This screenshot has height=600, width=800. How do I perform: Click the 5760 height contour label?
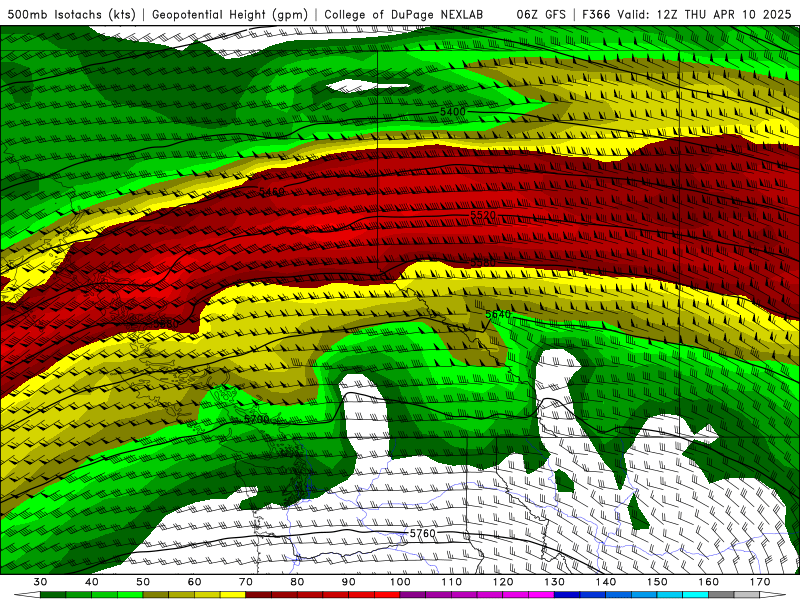pos(422,533)
